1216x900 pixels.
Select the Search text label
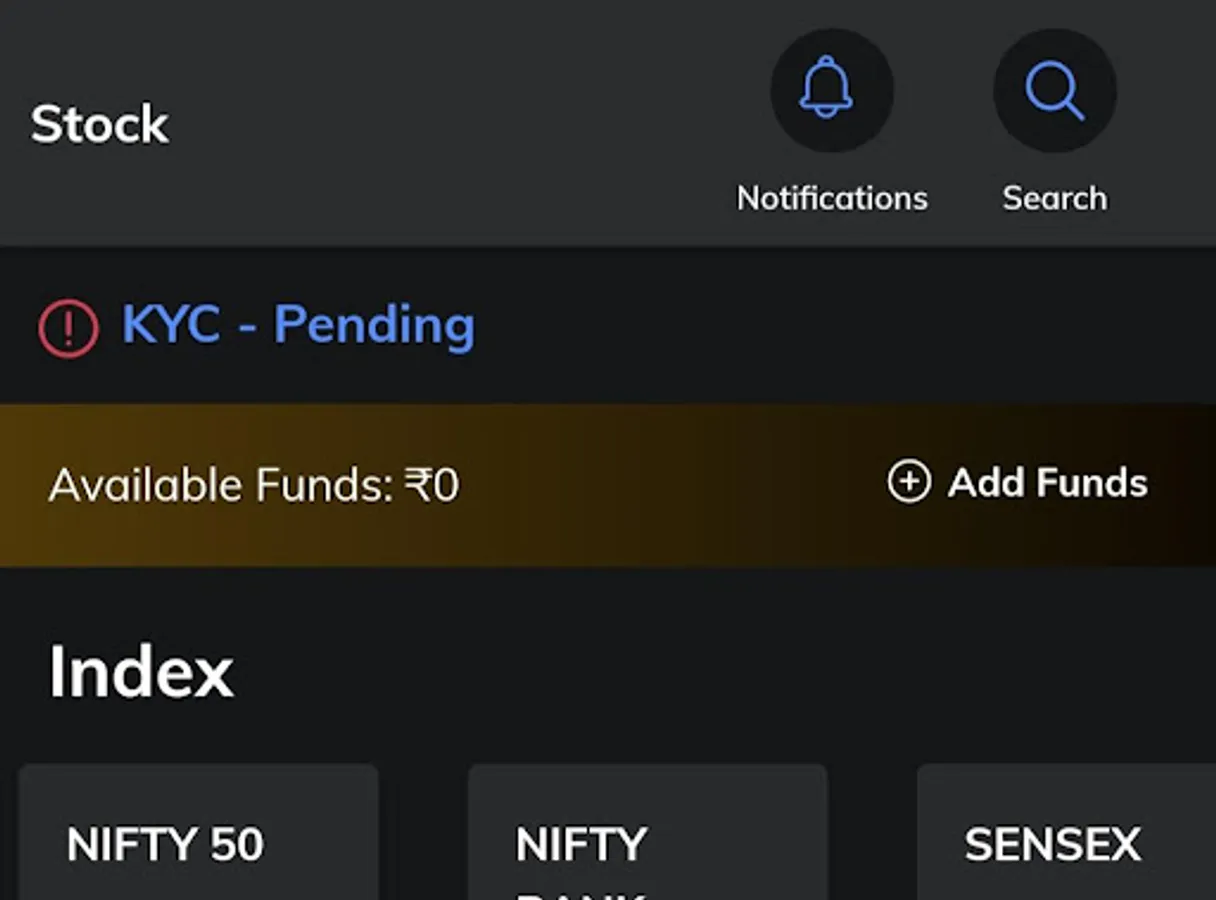(1055, 198)
